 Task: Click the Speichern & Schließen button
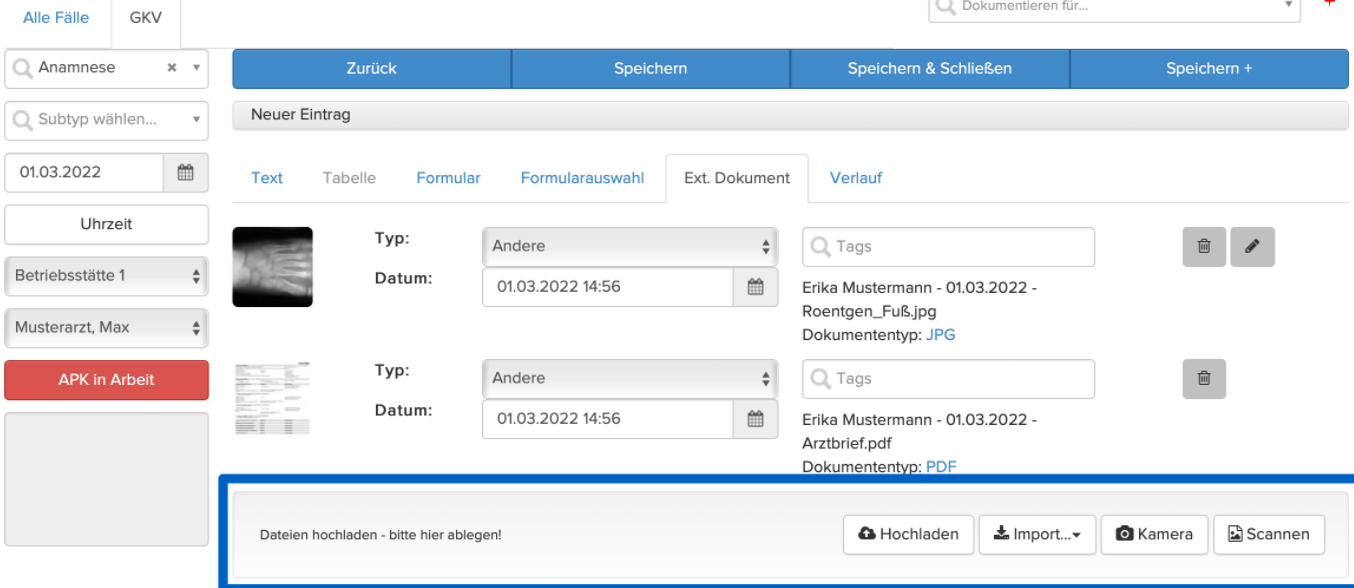tap(930, 69)
